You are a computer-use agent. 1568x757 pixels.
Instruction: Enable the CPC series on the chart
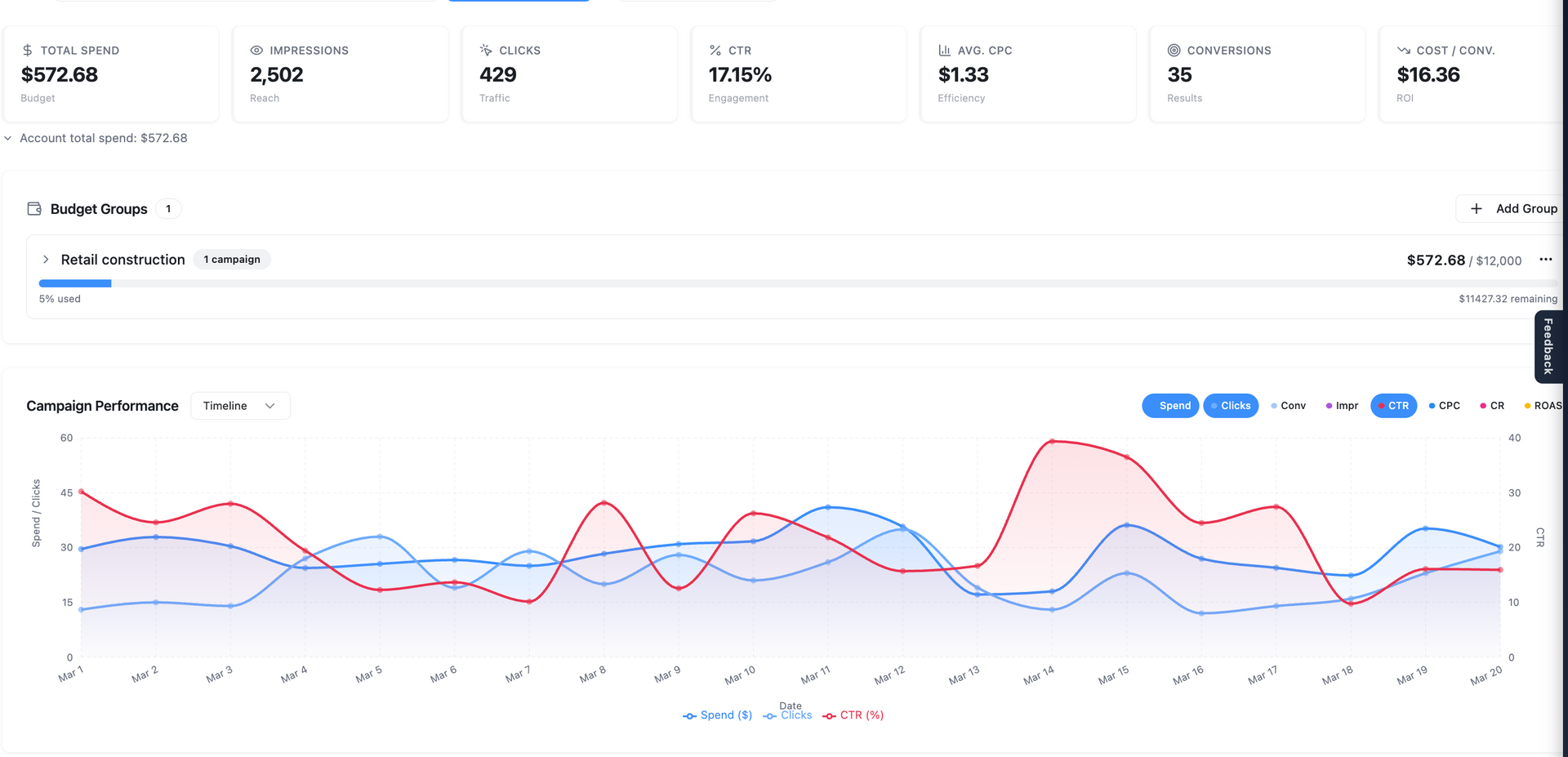tap(1445, 406)
